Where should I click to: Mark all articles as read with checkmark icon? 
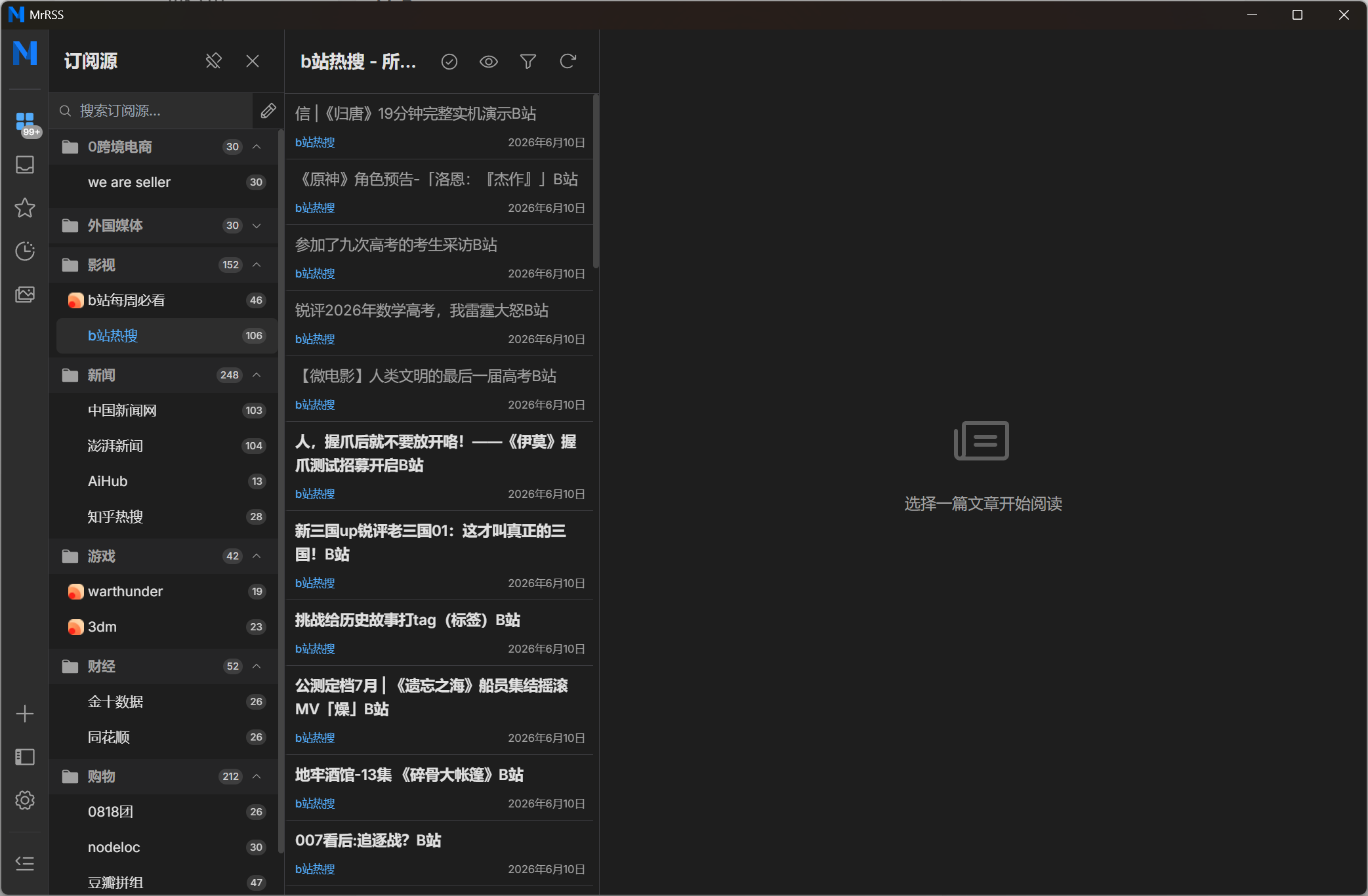tap(449, 62)
